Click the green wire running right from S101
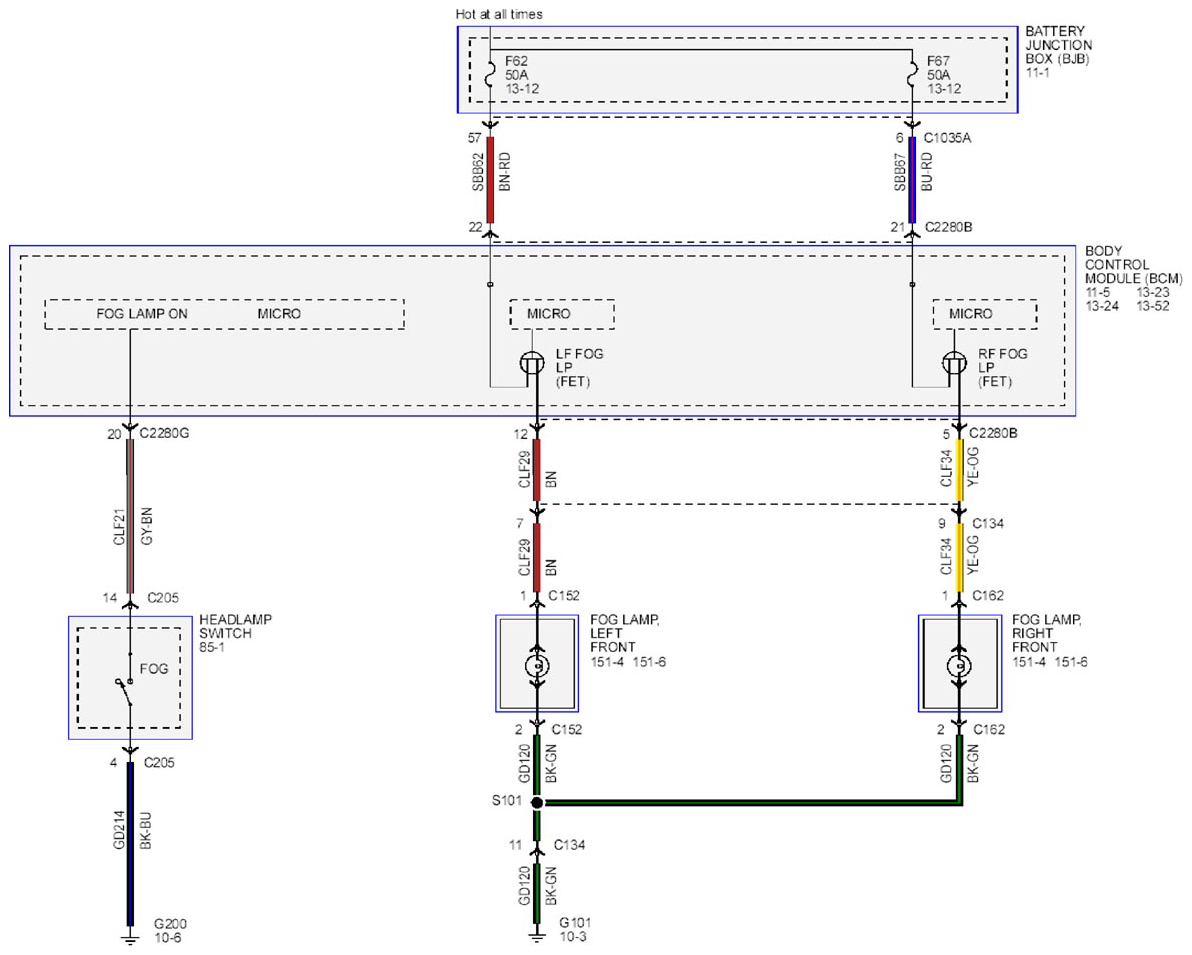 (753, 802)
